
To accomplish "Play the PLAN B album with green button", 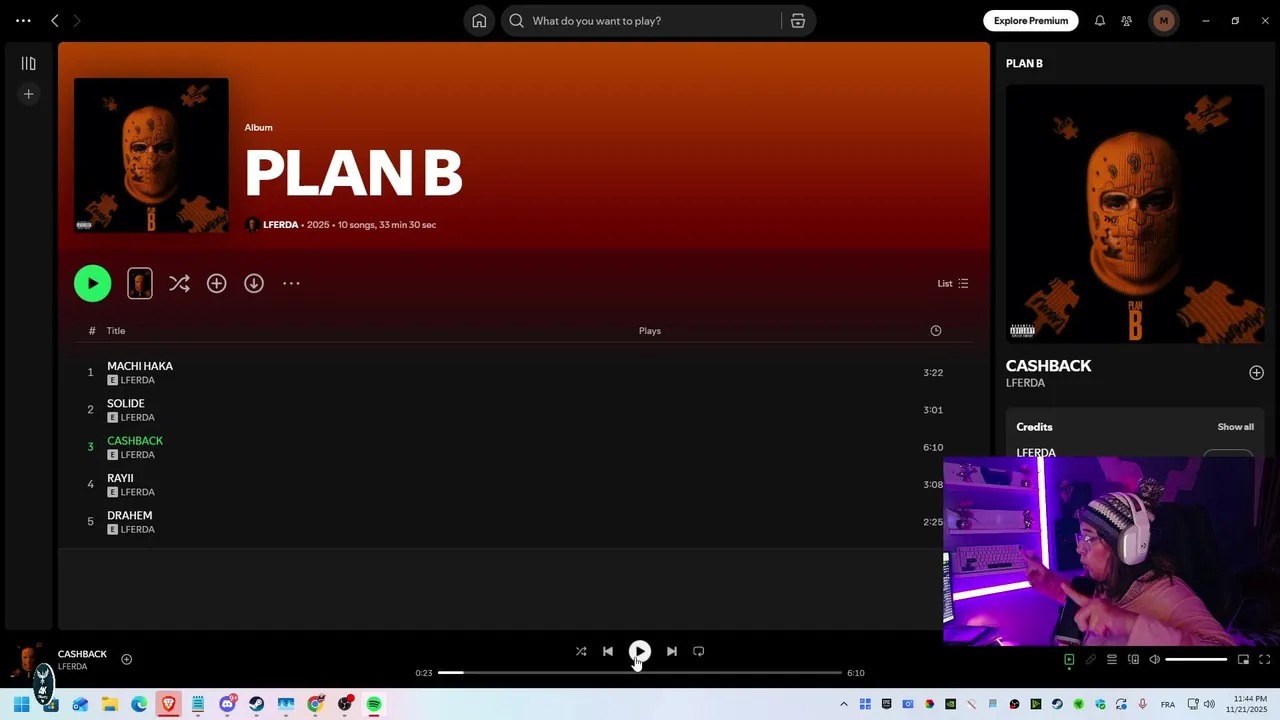I will point(92,283).
